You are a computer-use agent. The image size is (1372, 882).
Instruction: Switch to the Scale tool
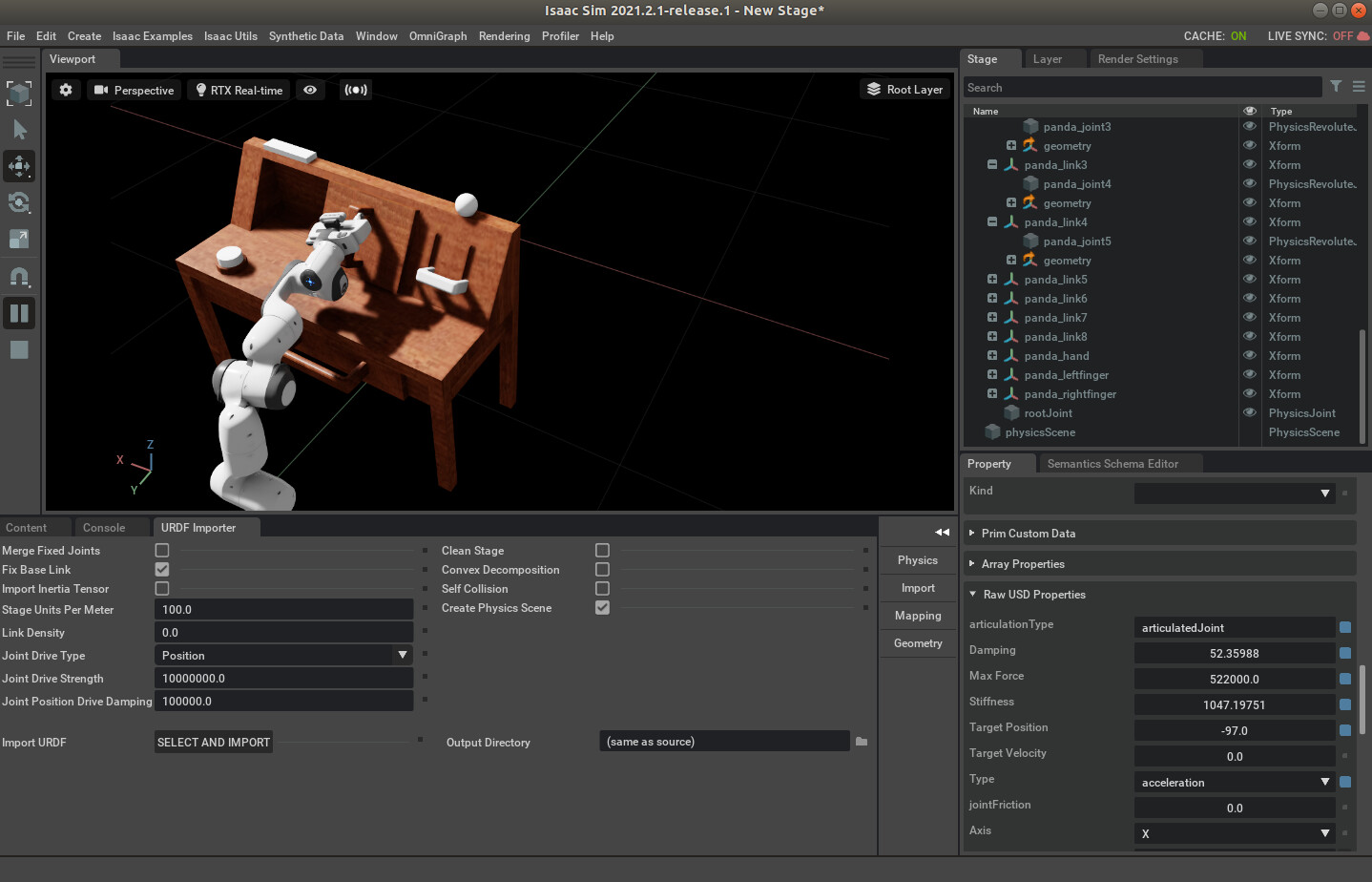[x=19, y=239]
